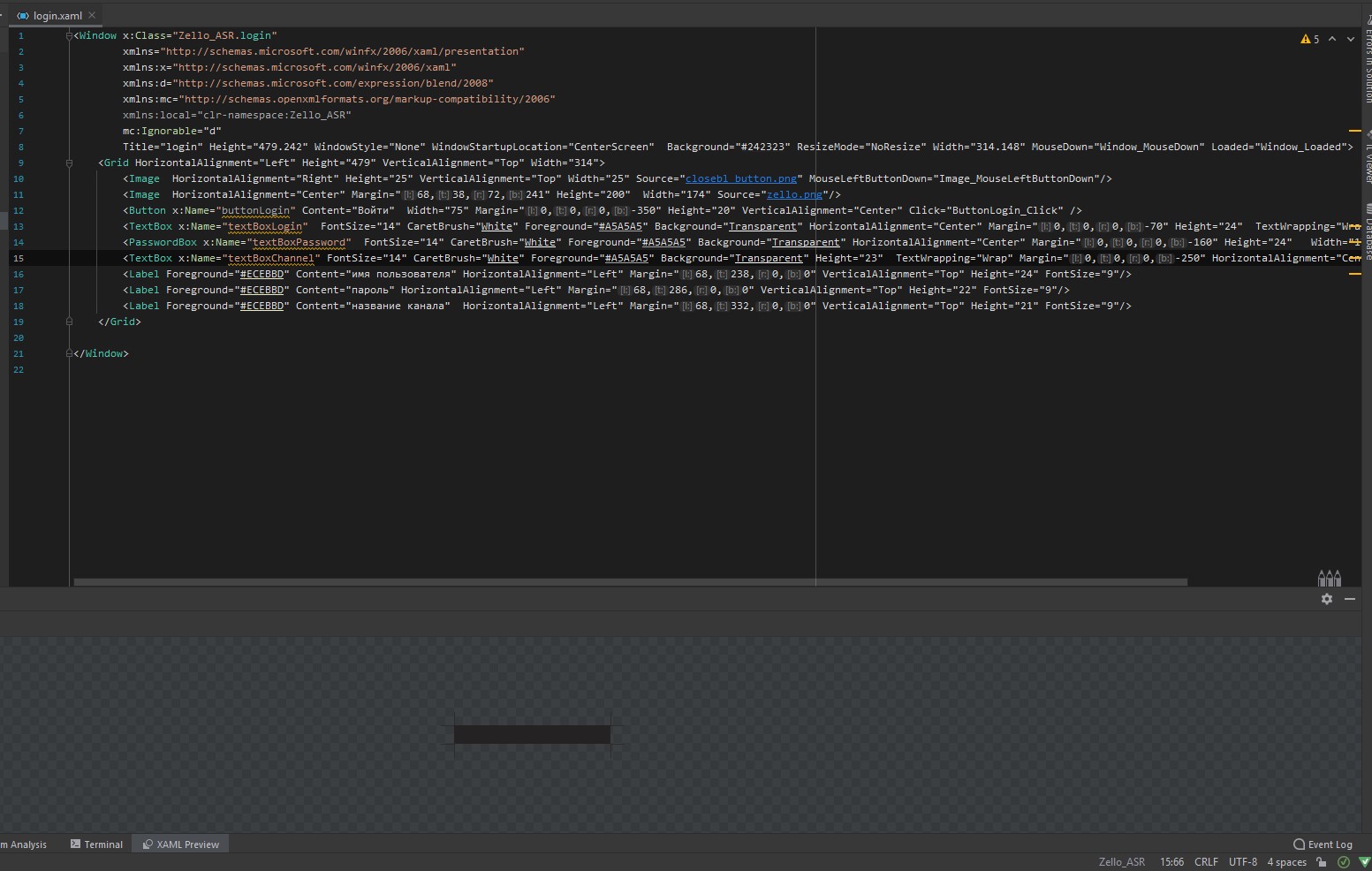
Task: Close the login.xaml editor tab
Action: coord(92,15)
